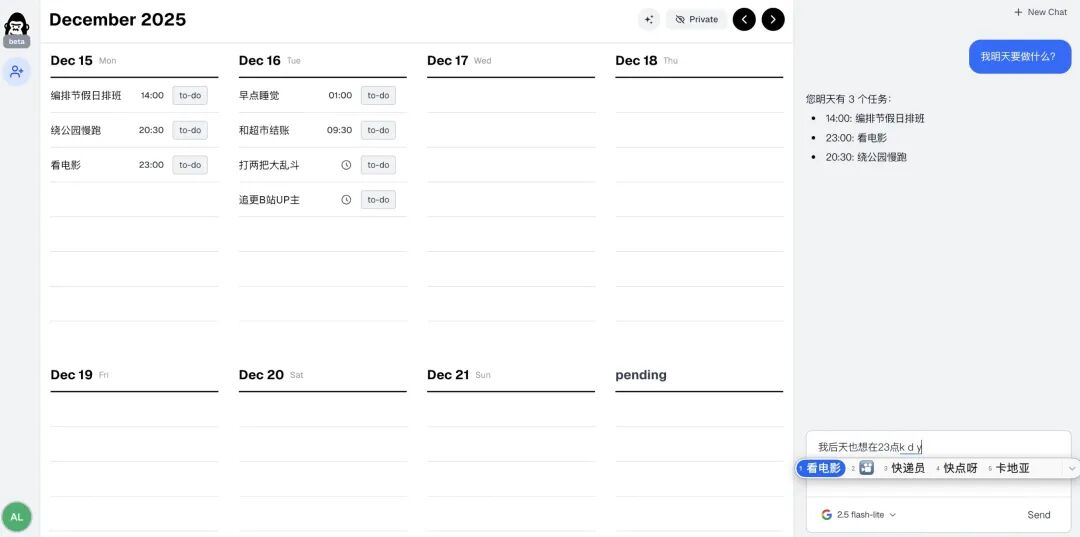Image resolution: width=1080 pixels, height=537 pixels.
Task: Open the add user icon in sidebar
Action: 16,72
